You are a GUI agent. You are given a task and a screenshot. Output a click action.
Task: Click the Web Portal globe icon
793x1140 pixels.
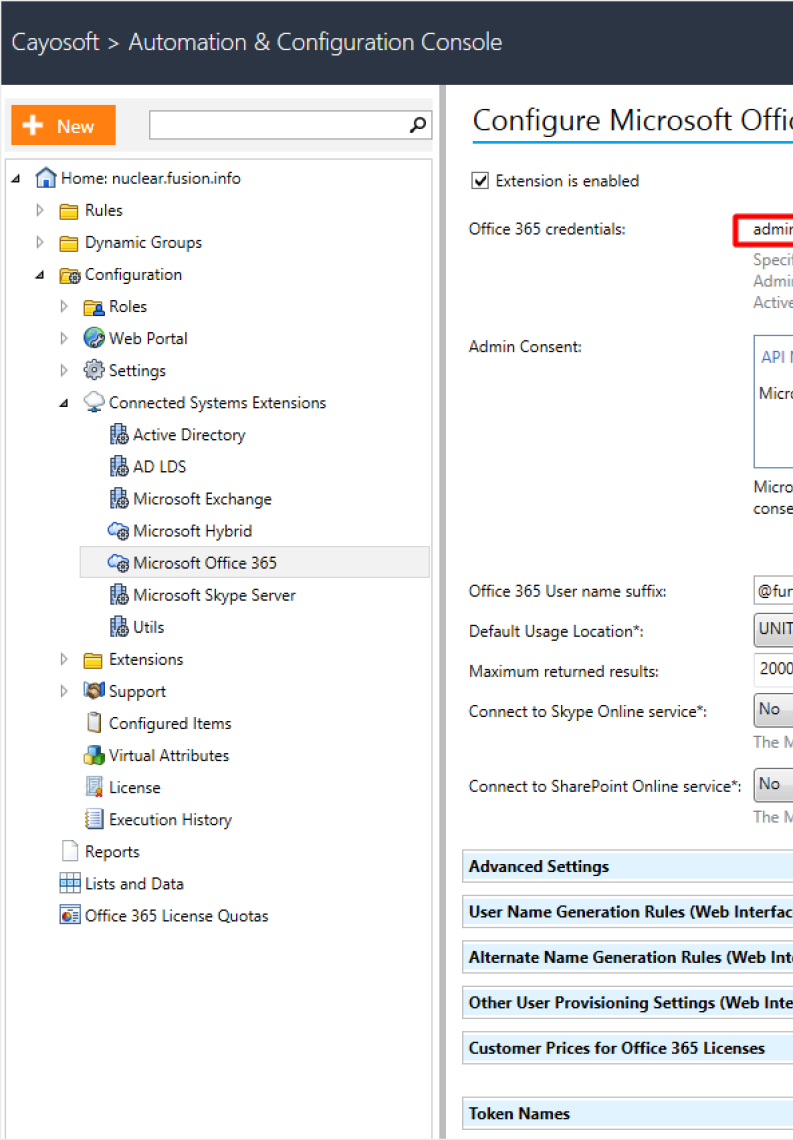[94, 338]
